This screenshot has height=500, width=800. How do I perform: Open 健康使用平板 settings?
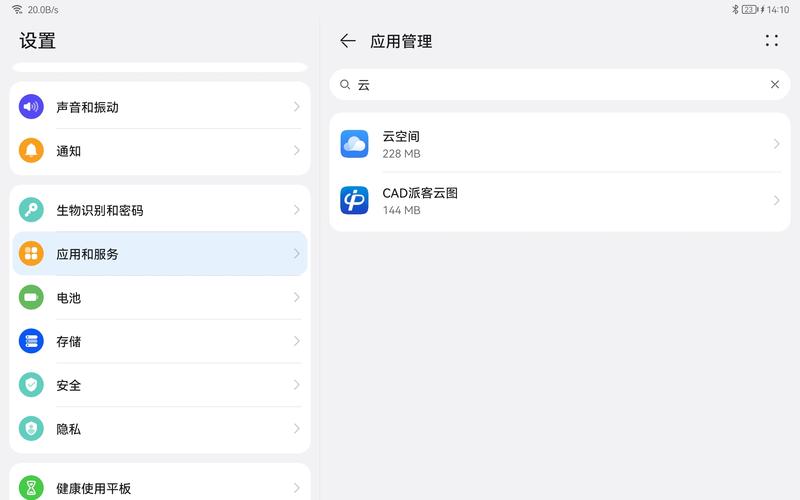point(160,487)
